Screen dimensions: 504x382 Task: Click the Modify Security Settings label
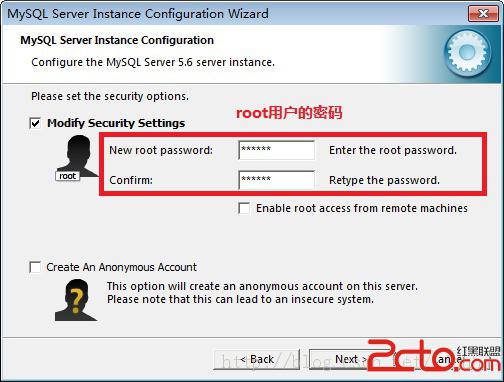pyautogui.click(x=116, y=123)
